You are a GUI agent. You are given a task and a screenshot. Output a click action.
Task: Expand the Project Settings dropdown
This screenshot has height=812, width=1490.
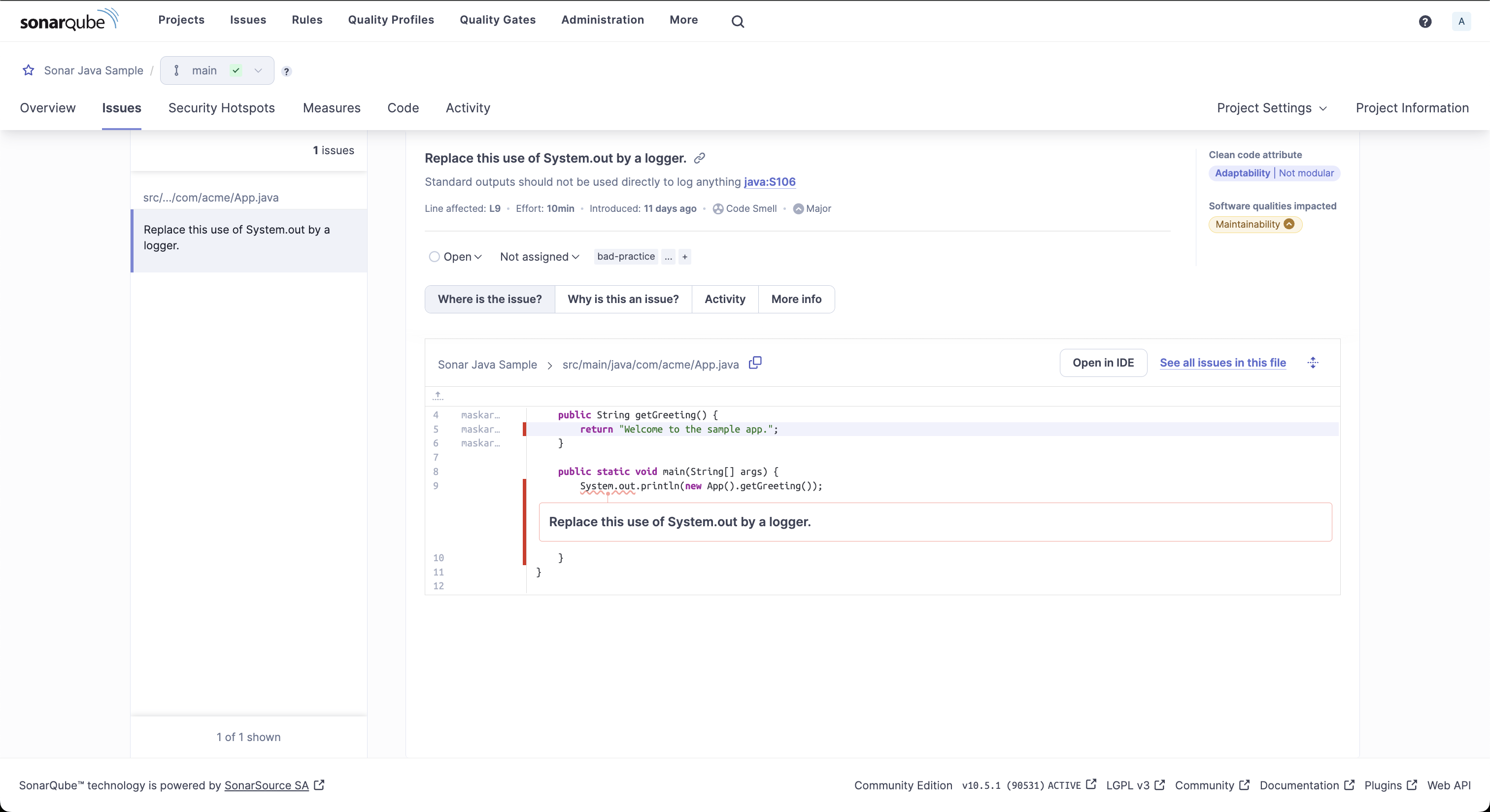click(1272, 107)
